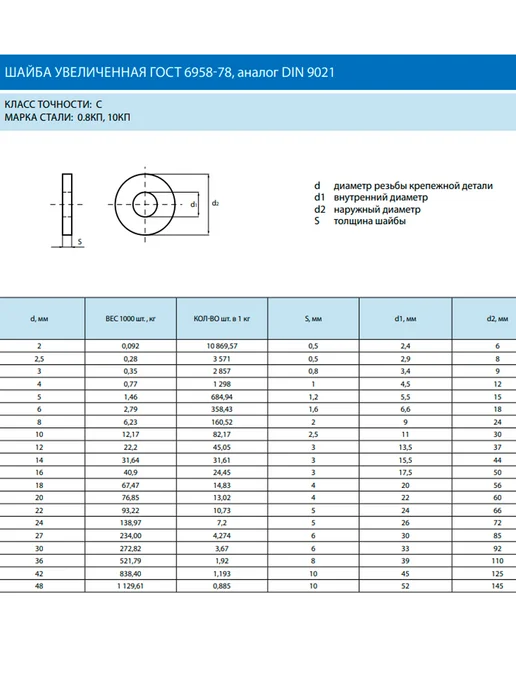516x688 pixels.
Task: Click the weight cell '93,22'
Action: tap(130, 511)
